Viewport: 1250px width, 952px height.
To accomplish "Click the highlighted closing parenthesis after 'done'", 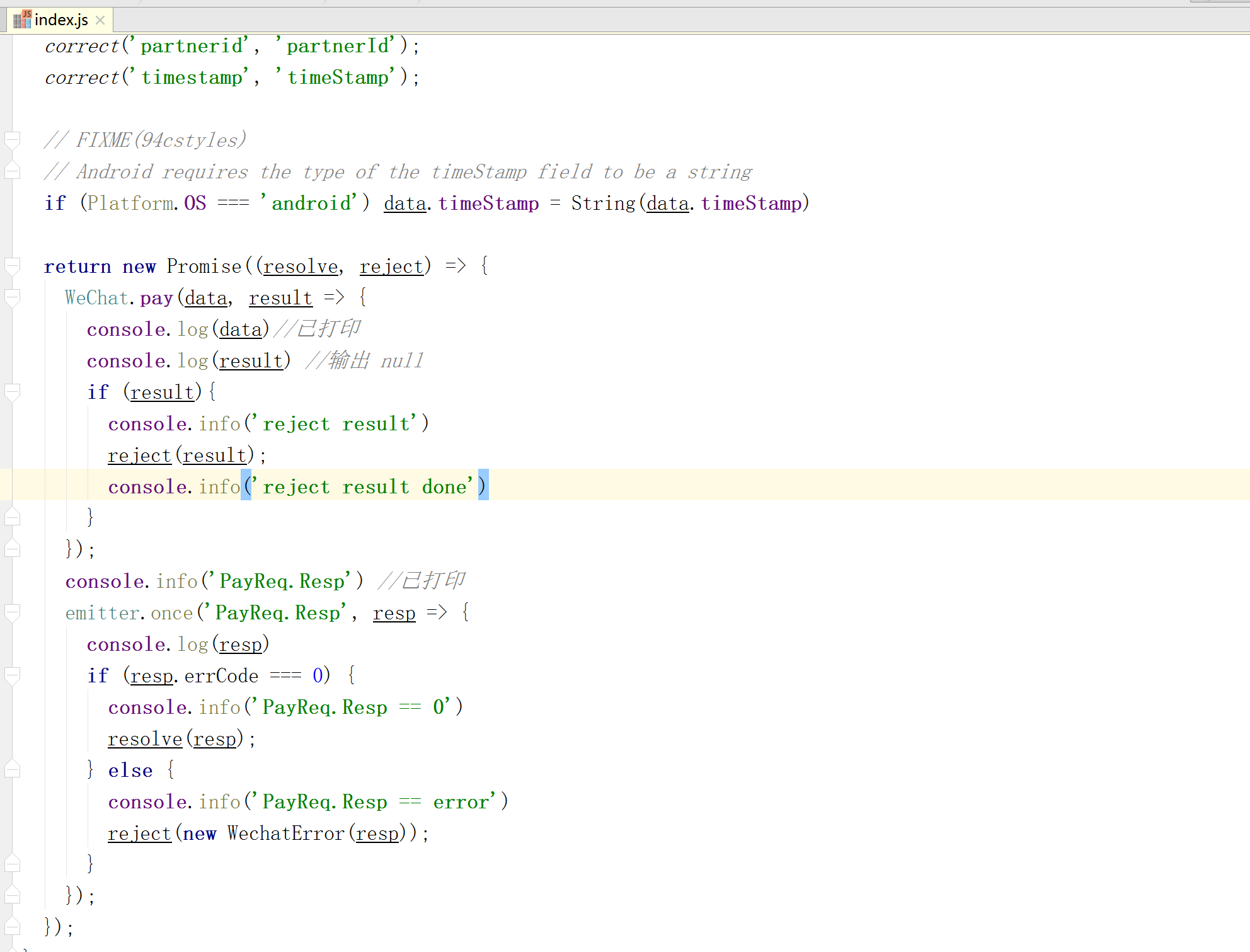I will pos(483,486).
